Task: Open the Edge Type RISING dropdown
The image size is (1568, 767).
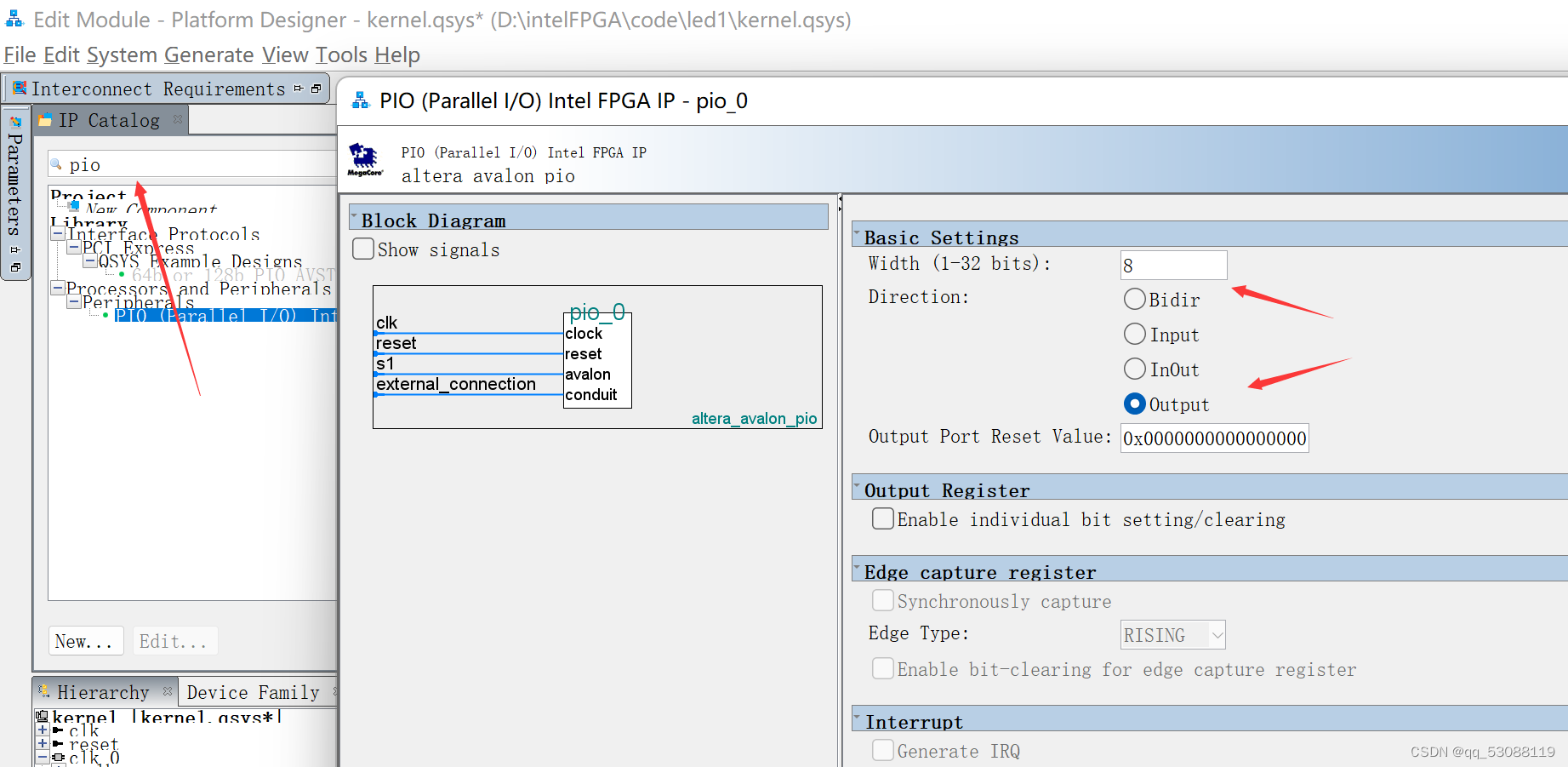Action: pyautogui.click(x=1172, y=635)
